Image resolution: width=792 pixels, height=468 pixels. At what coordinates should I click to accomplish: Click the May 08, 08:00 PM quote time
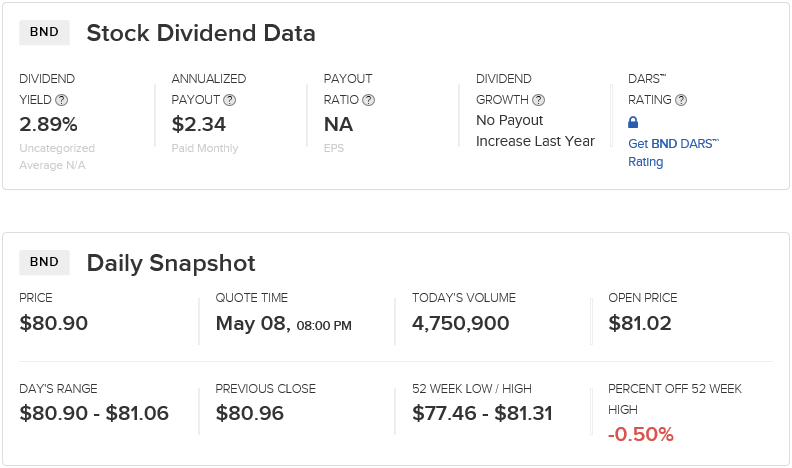(x=284, y=324)
